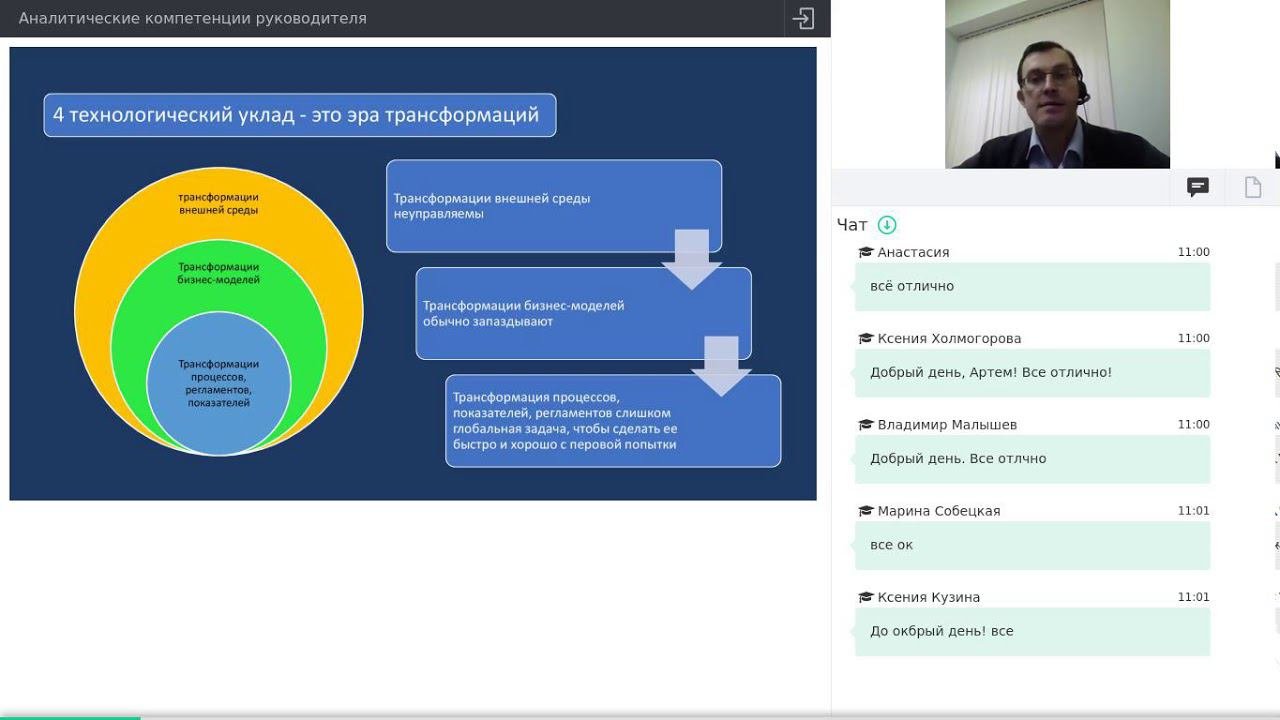
Task: Click message 'До окбрый день! все'
Action: (1032, 631)
